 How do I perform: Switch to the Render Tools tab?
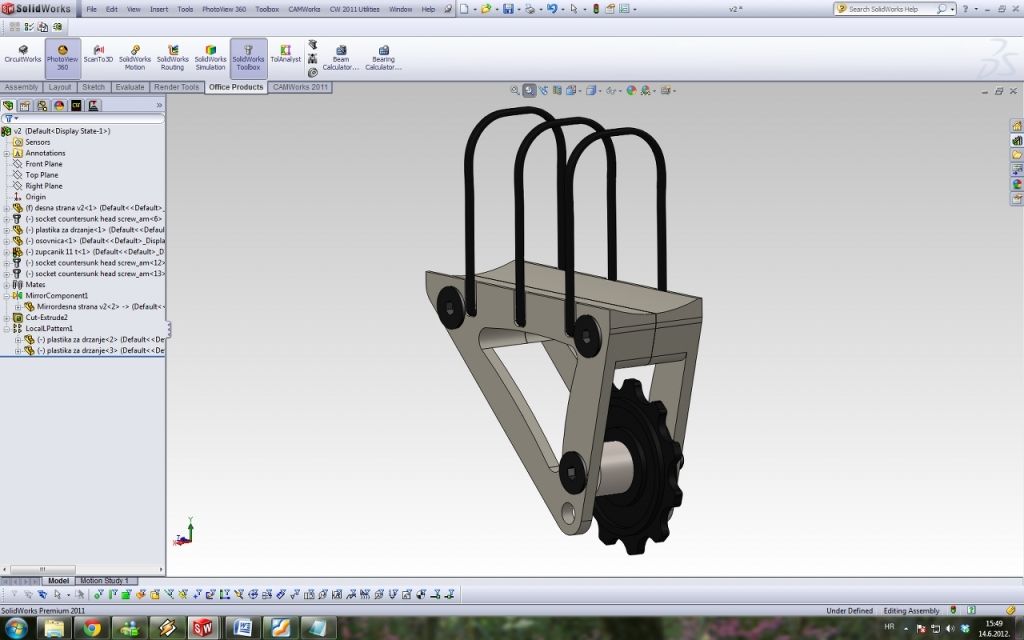point(176,88)
